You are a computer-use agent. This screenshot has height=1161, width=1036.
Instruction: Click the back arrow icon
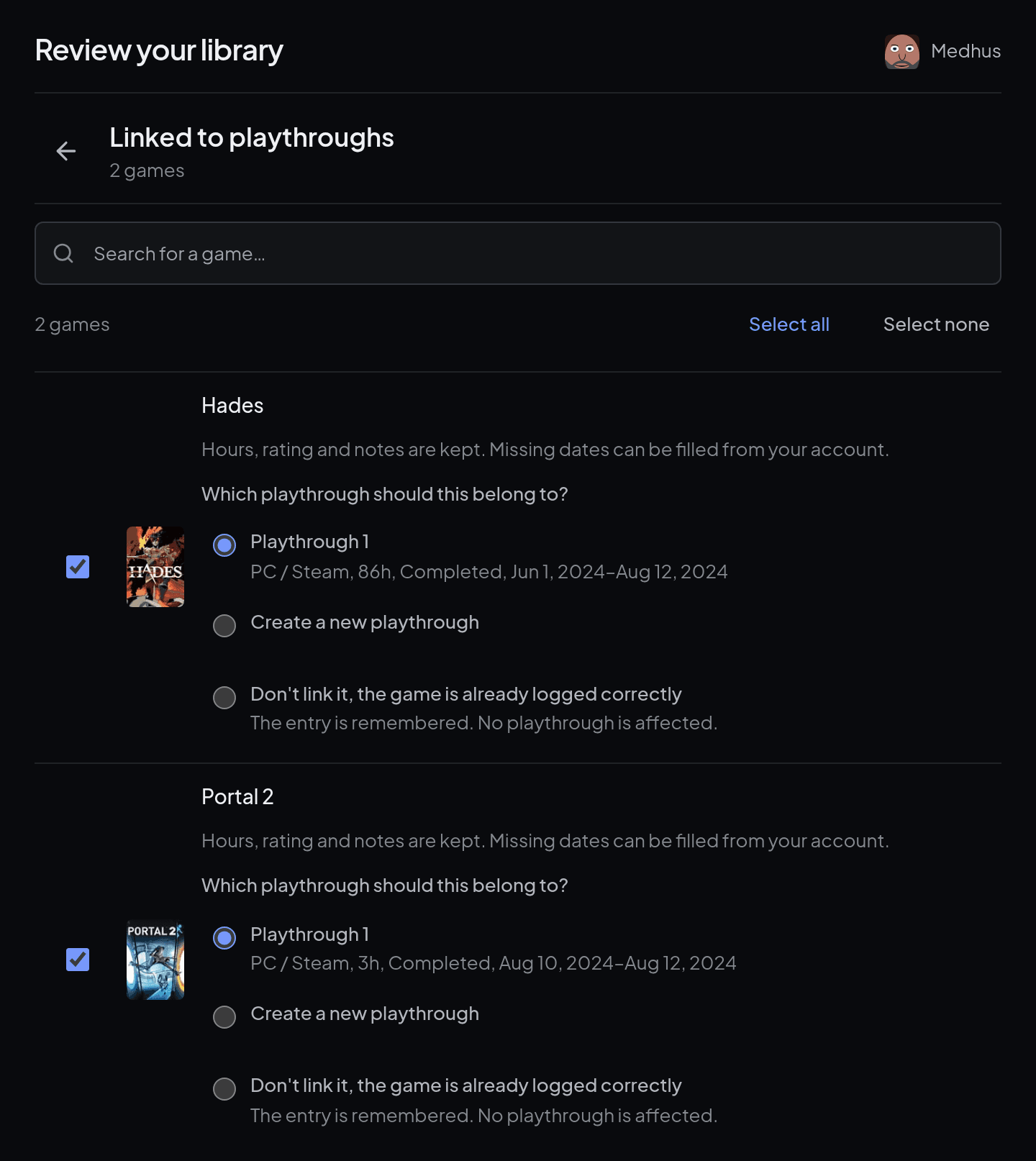[66, 151]
